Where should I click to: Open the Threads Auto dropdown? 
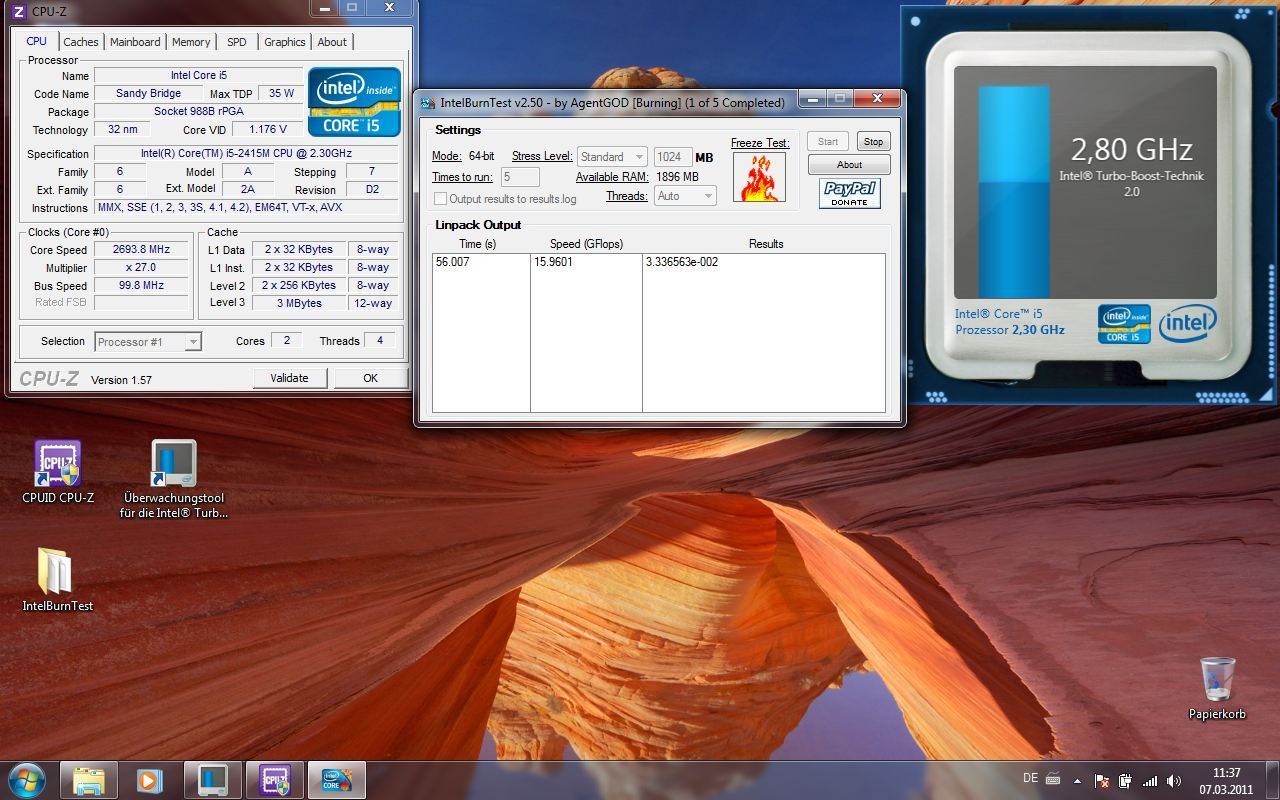(685, 196)
